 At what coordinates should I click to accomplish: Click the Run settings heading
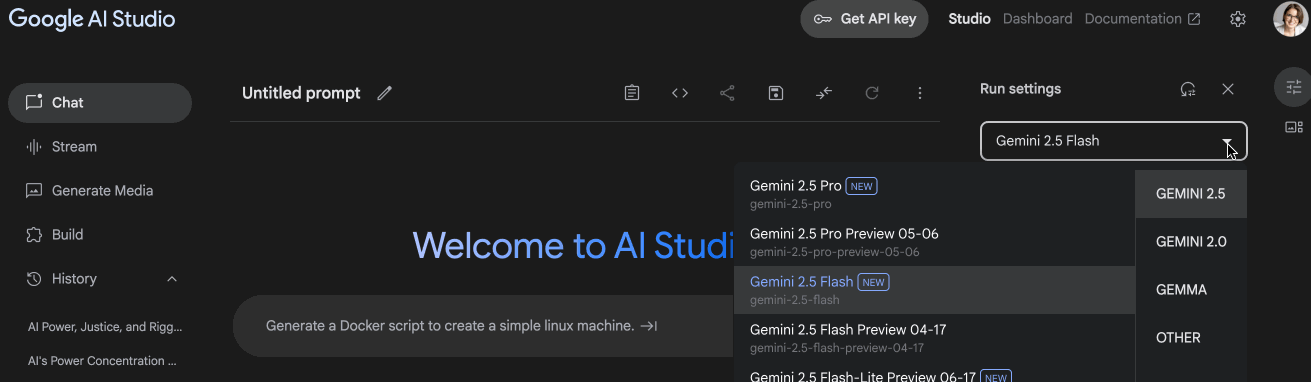[1020, 89]
